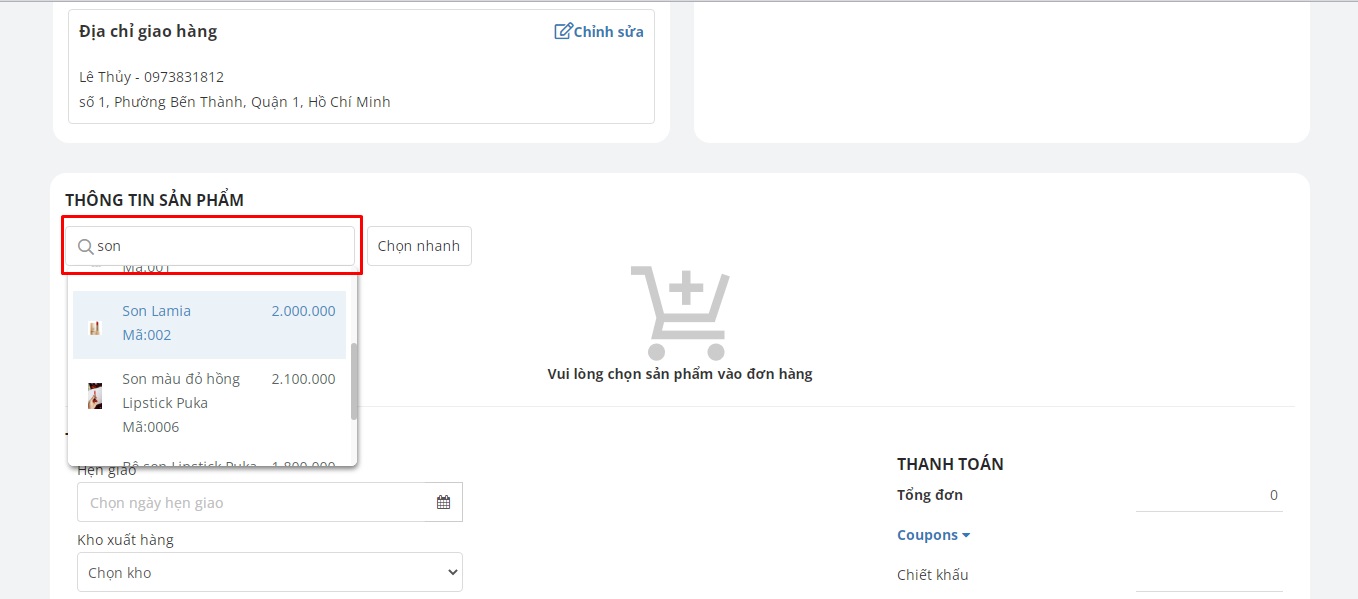This screenshot has height=599, width=1358.
Task: Click the empty shopping cart icon
Action: 680,313
